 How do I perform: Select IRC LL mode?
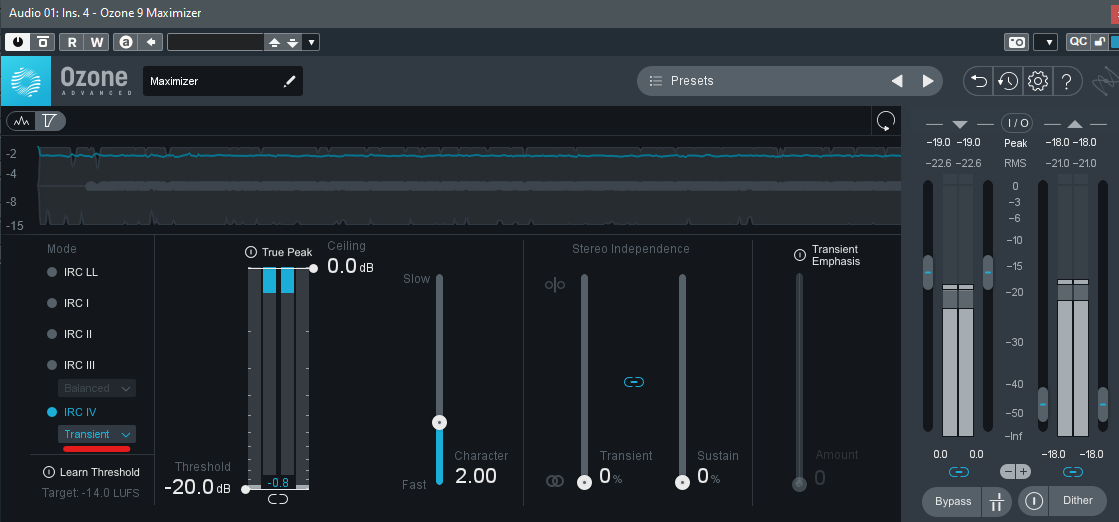72,272
